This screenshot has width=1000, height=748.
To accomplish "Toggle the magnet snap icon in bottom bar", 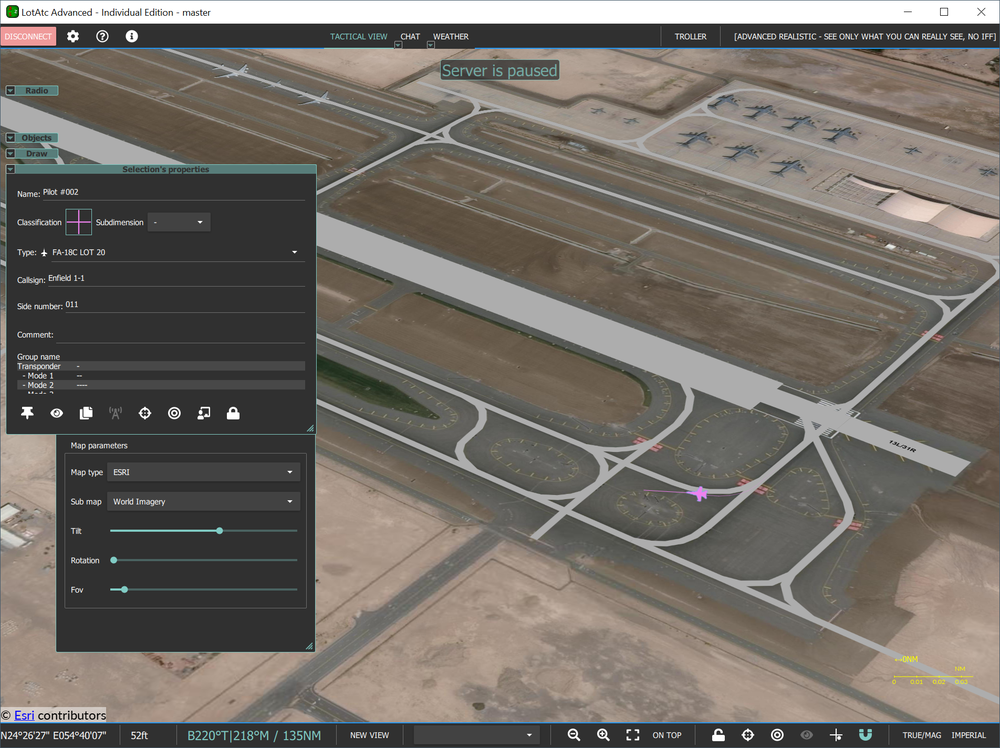I will [865, 735].
